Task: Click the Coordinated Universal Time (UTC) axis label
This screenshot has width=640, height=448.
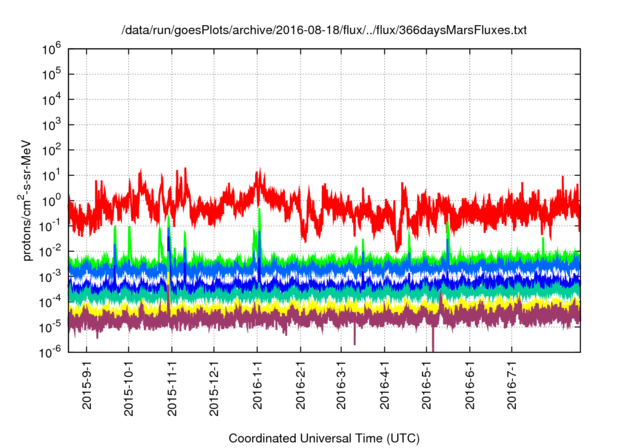Action: (323, 438)
